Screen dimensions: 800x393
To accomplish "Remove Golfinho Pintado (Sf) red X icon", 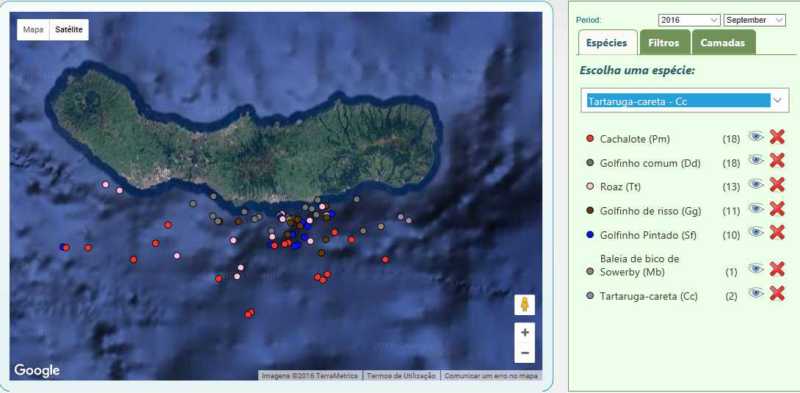I will [777, 232].
